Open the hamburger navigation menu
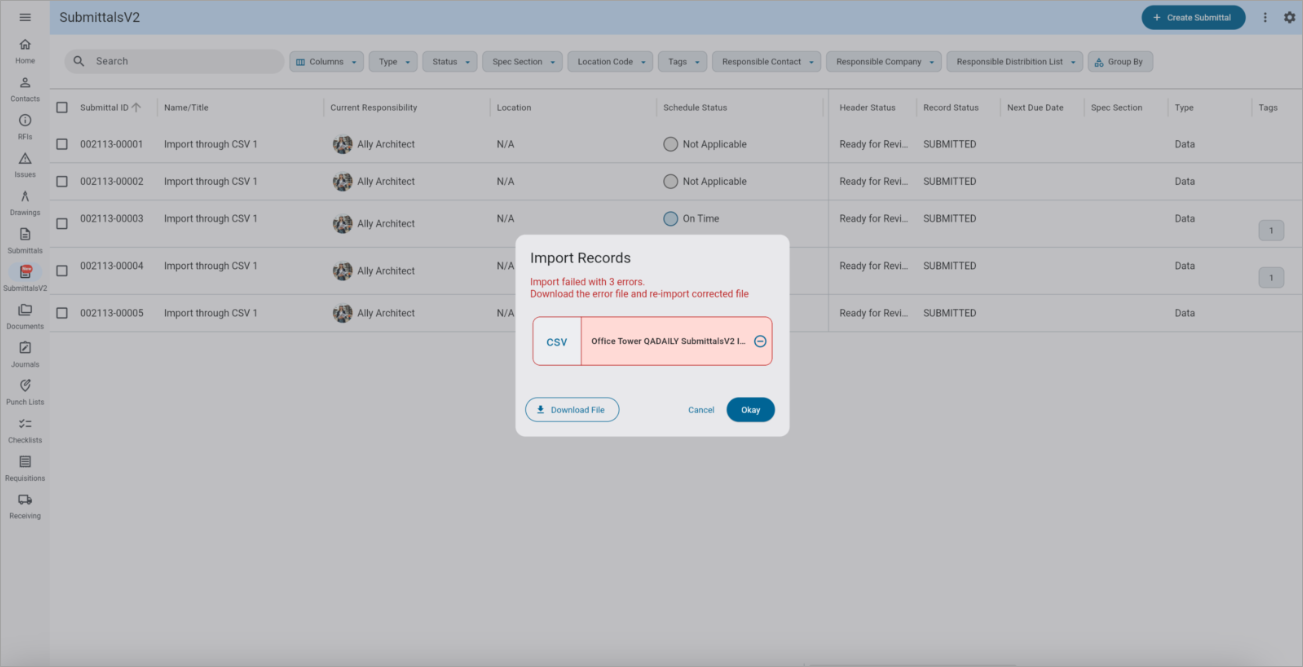This screenshot has width=1303, height=667. [x=25, y=17]
